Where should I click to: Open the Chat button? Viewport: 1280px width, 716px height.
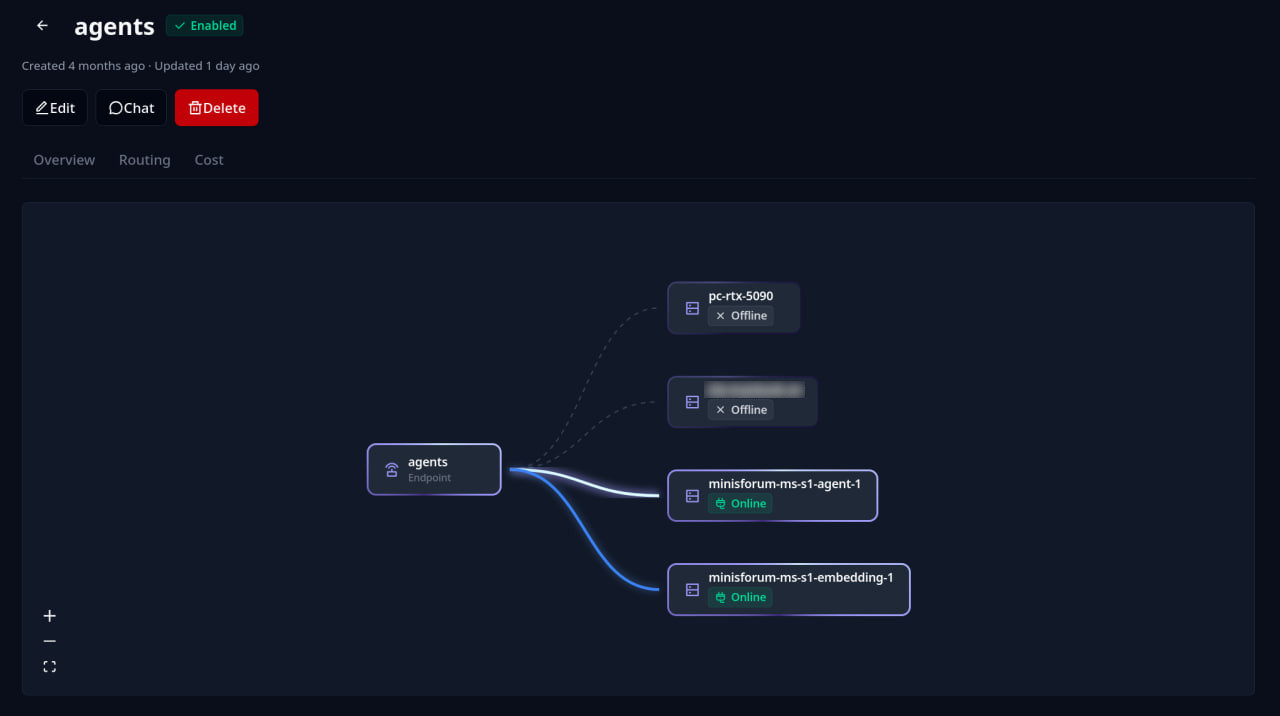131,108
